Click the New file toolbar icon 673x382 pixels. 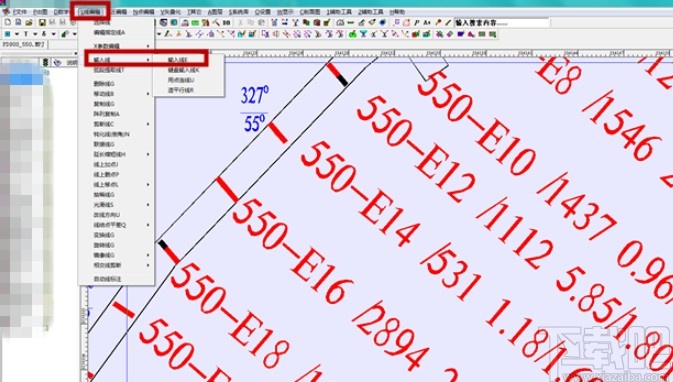8,22
